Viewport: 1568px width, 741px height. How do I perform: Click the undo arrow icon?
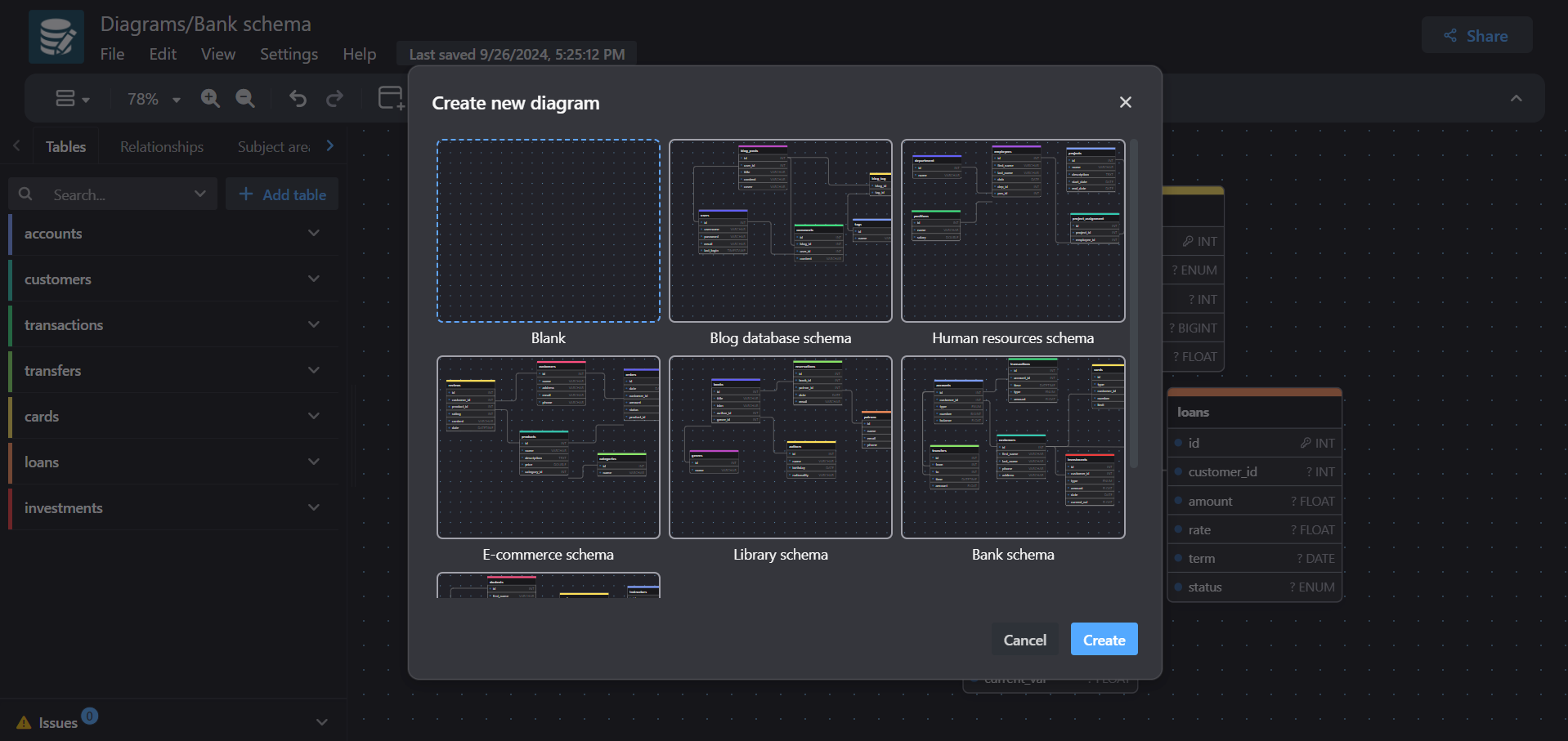click(298, 99)
